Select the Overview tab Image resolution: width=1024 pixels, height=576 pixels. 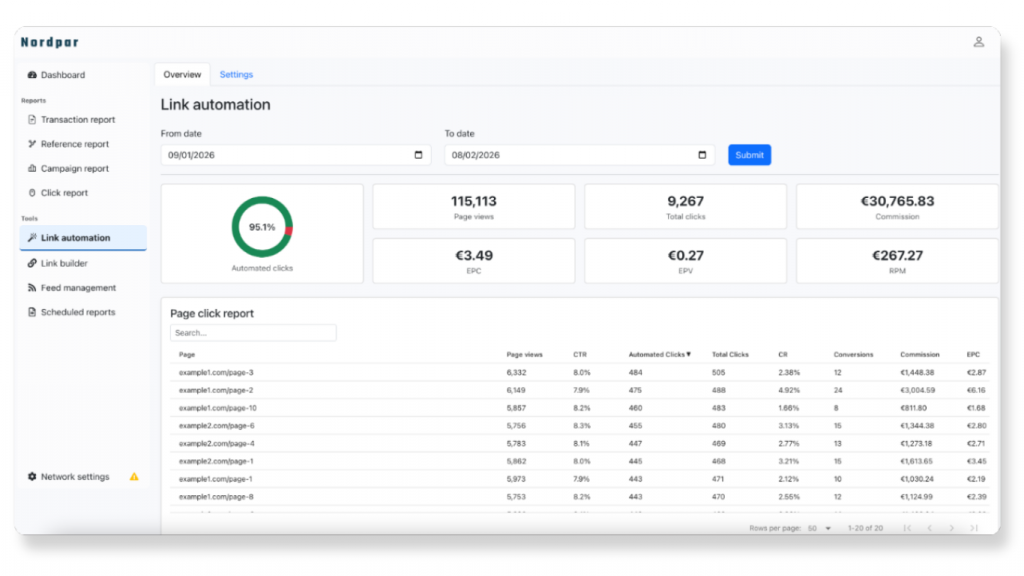click(x=182, y=75)
